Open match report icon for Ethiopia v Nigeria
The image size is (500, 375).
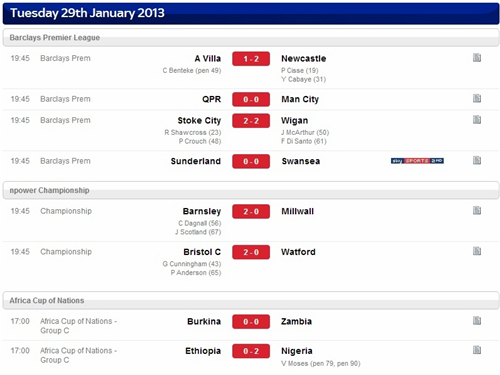point(477,350)
